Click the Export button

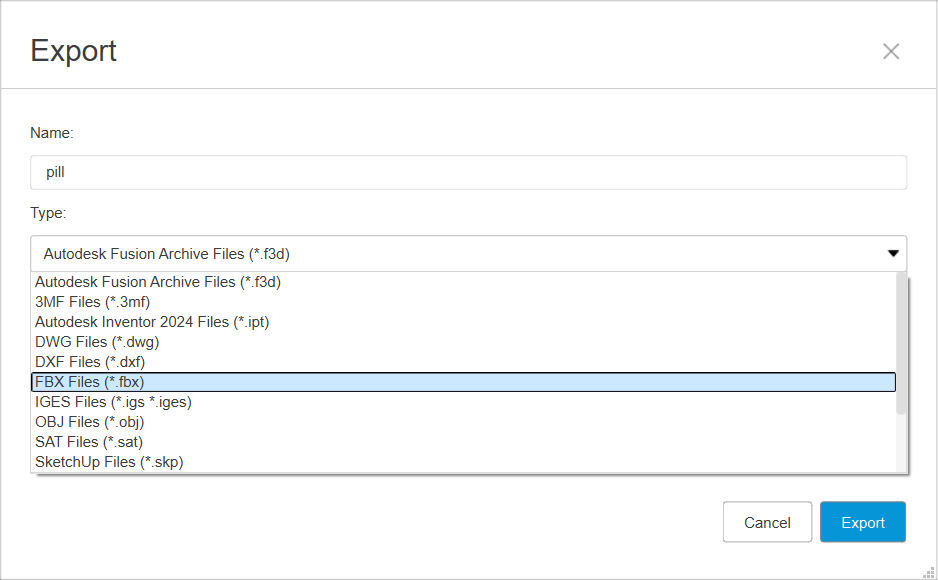pyautogui.click(x=862, y=521)
